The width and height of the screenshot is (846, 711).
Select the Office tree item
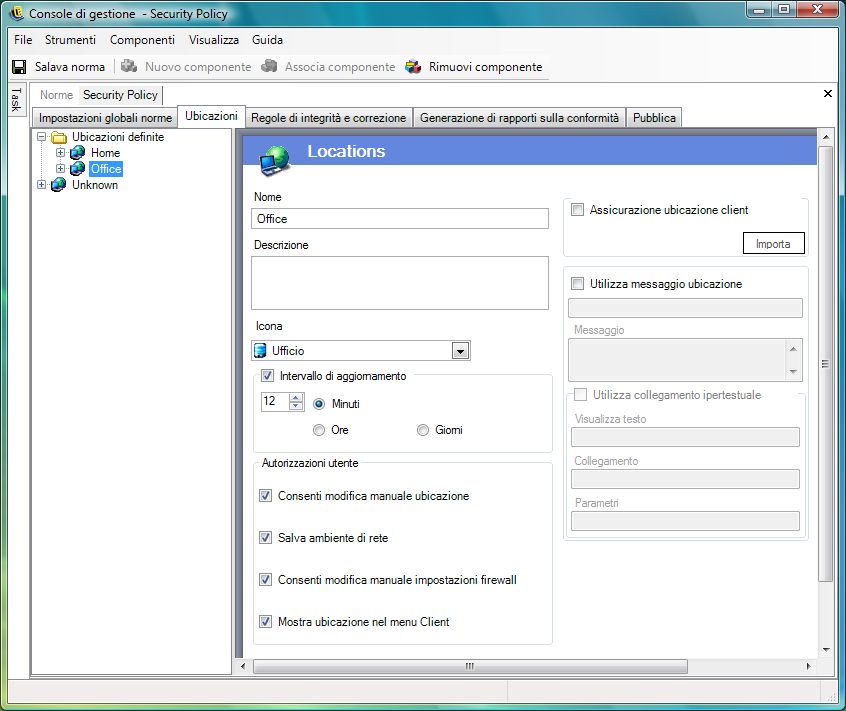click(106, 169)
